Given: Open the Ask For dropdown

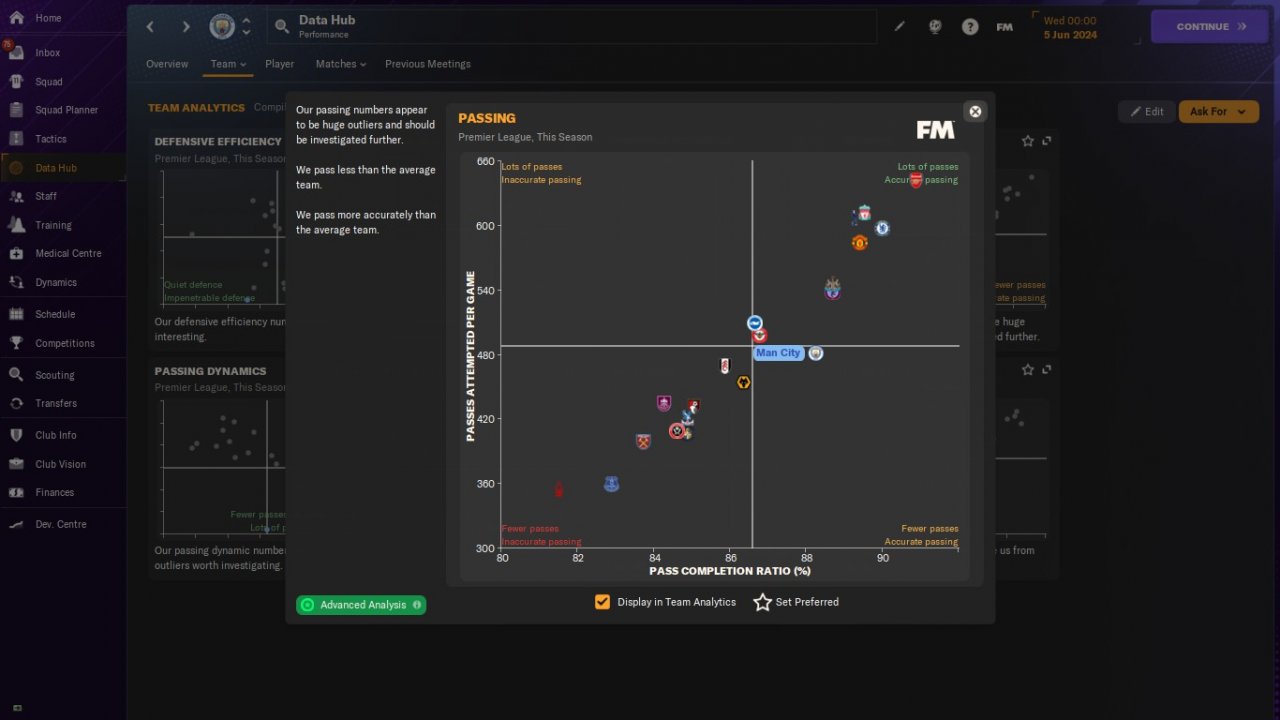Looking at the screenshot, I should (x=1219, y=111).
